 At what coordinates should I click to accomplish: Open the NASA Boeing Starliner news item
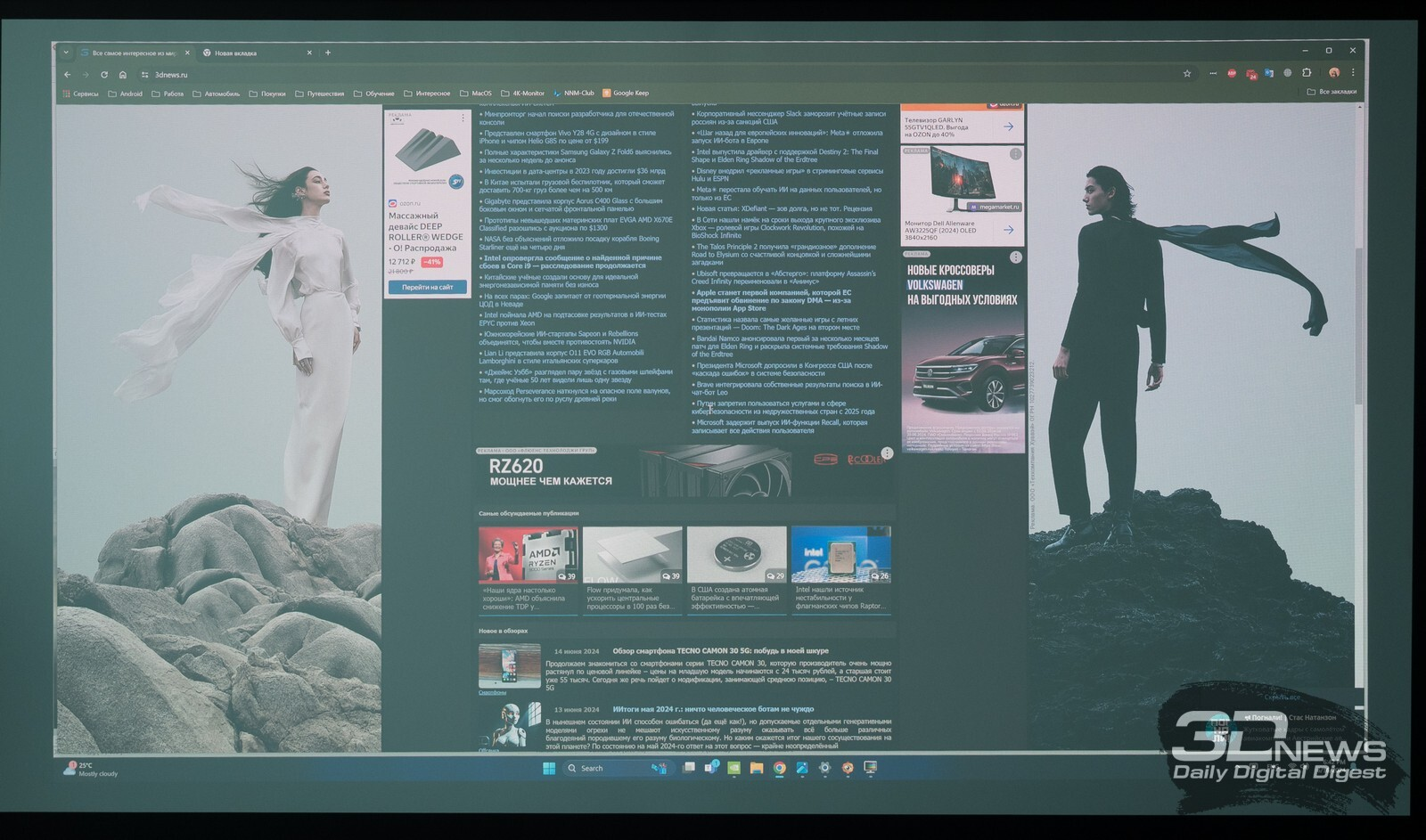pyautogui.click(x=570, y=242)
